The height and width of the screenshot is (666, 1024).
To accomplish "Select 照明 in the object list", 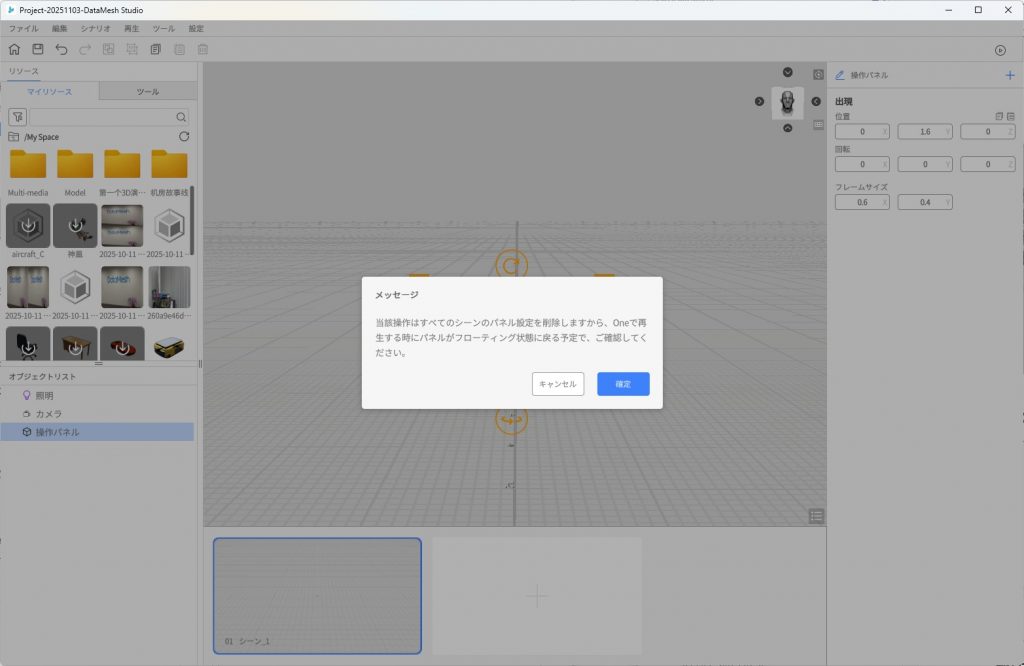I will click(44, 395).
